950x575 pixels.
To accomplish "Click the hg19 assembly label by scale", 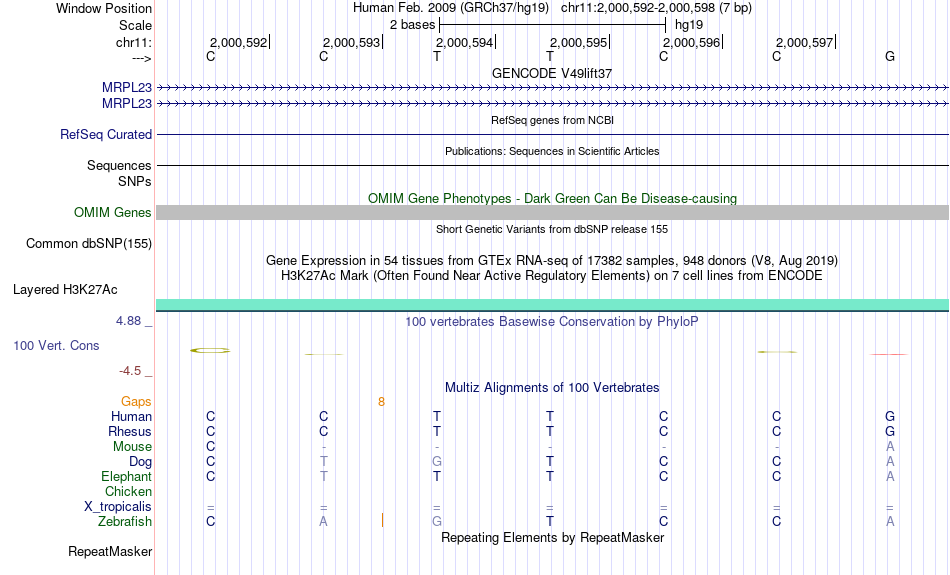I will pyautogui.click(x=689, y=25).
